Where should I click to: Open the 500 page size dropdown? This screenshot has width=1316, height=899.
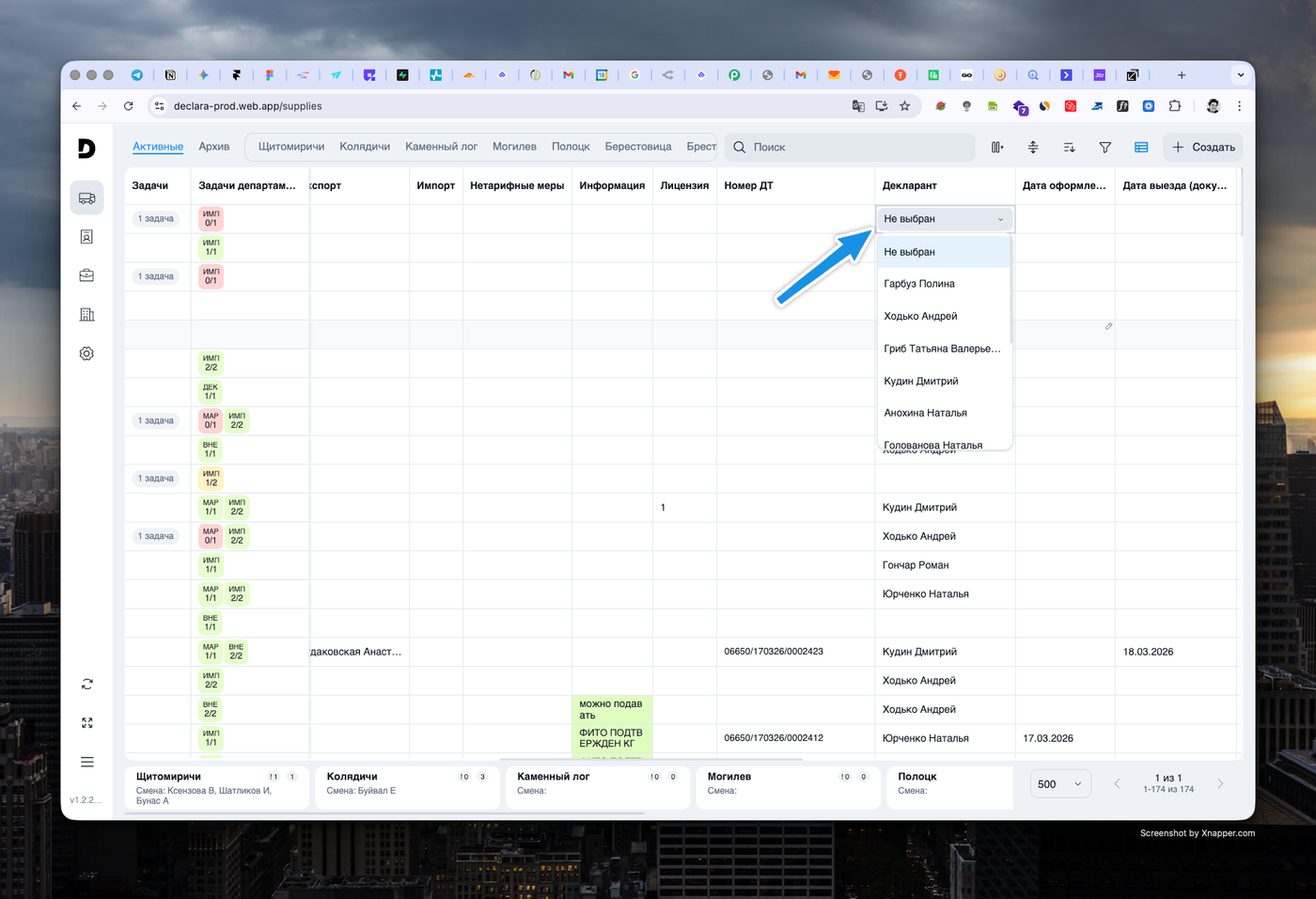tap(1059, 784)
